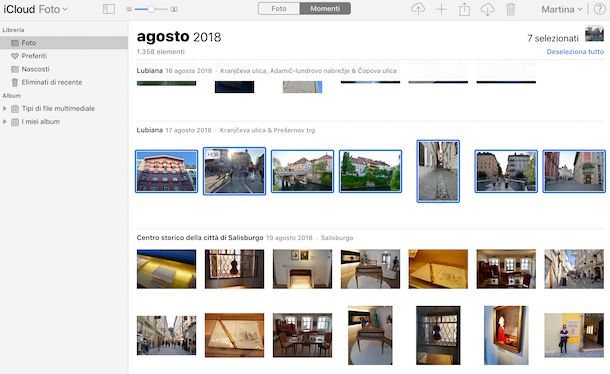Click the trash delete icon
The image size is (610, 374).
[x=511, y=9]
